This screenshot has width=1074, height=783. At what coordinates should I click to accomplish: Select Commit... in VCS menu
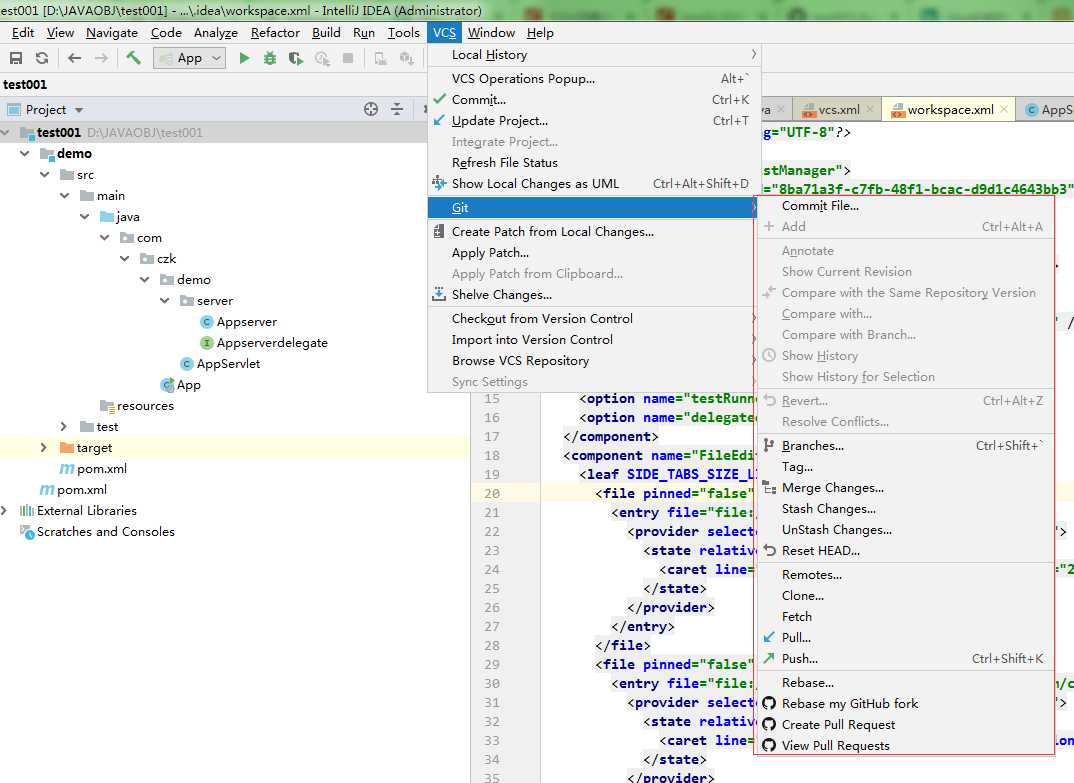point(594,99)
